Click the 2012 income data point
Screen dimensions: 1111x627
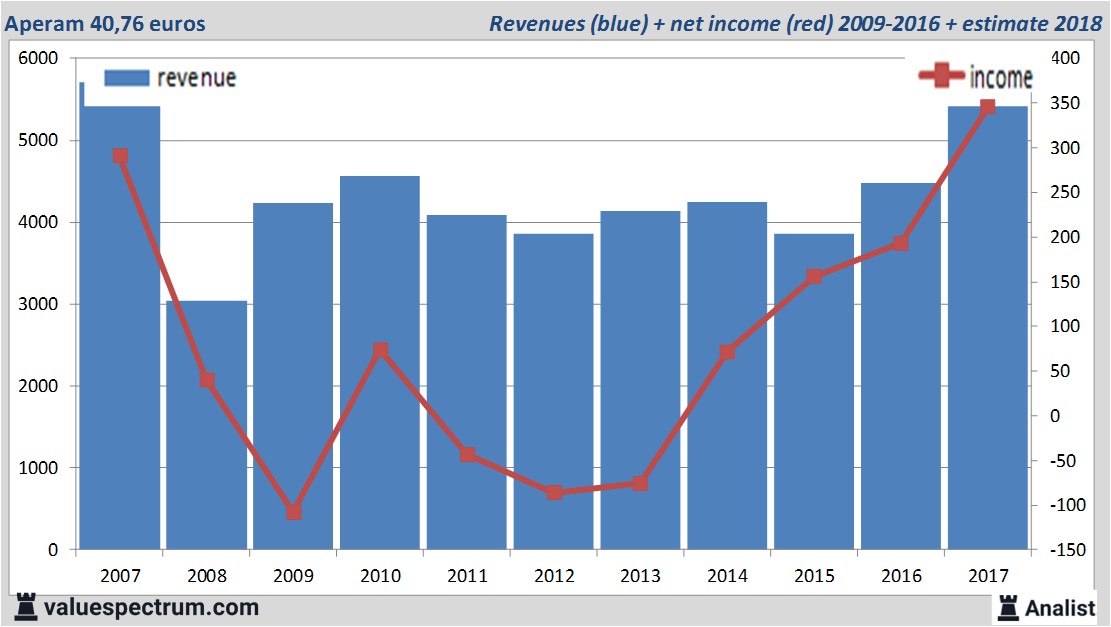[x=555, y=492]
